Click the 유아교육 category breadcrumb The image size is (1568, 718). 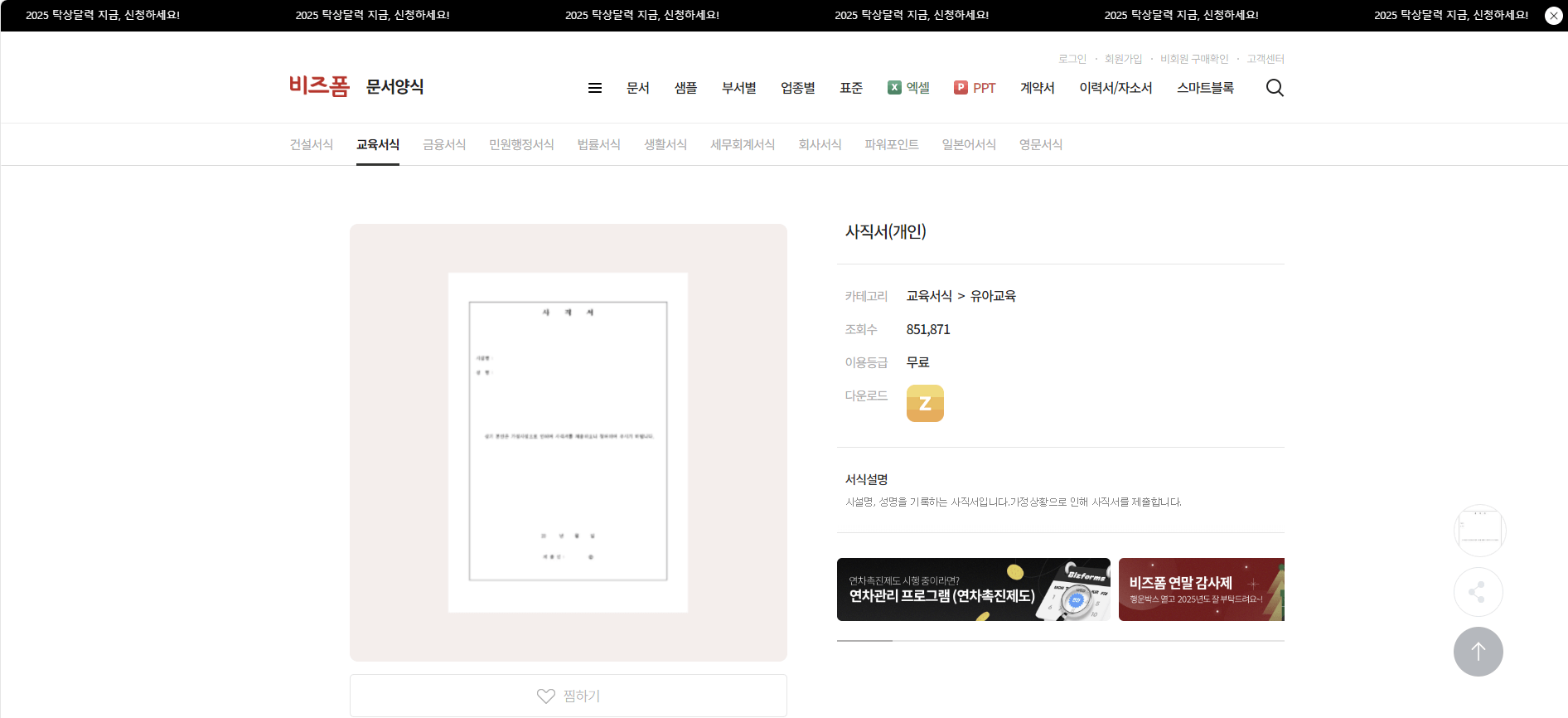993,296
